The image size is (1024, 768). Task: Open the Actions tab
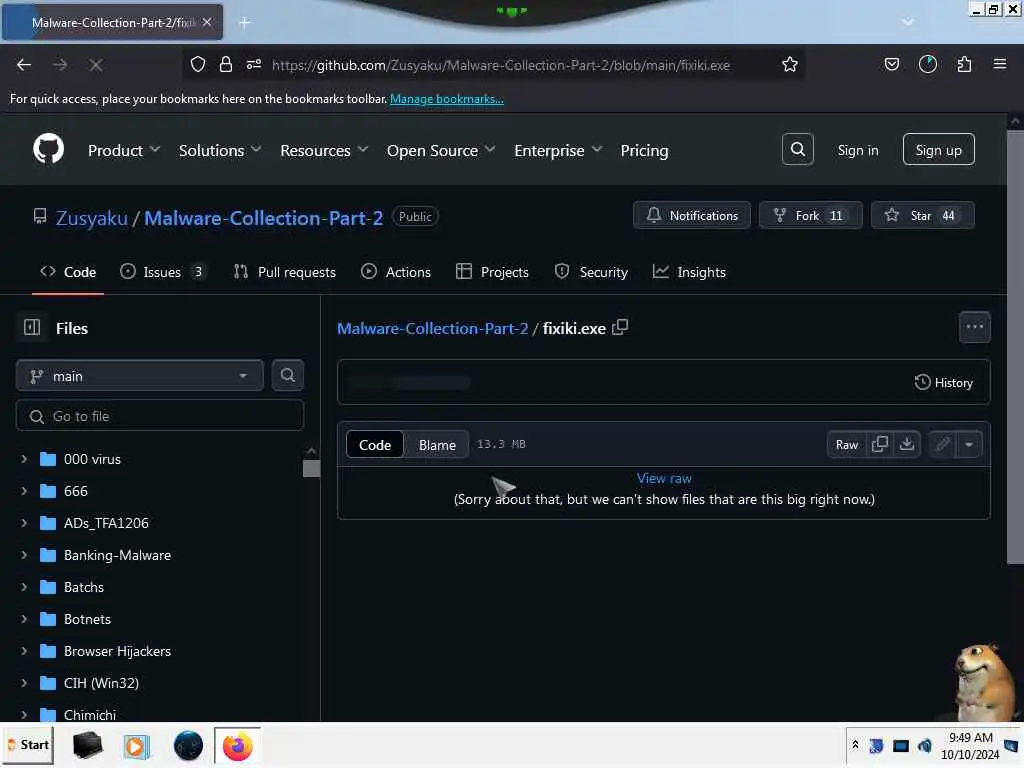click(396, 272)
